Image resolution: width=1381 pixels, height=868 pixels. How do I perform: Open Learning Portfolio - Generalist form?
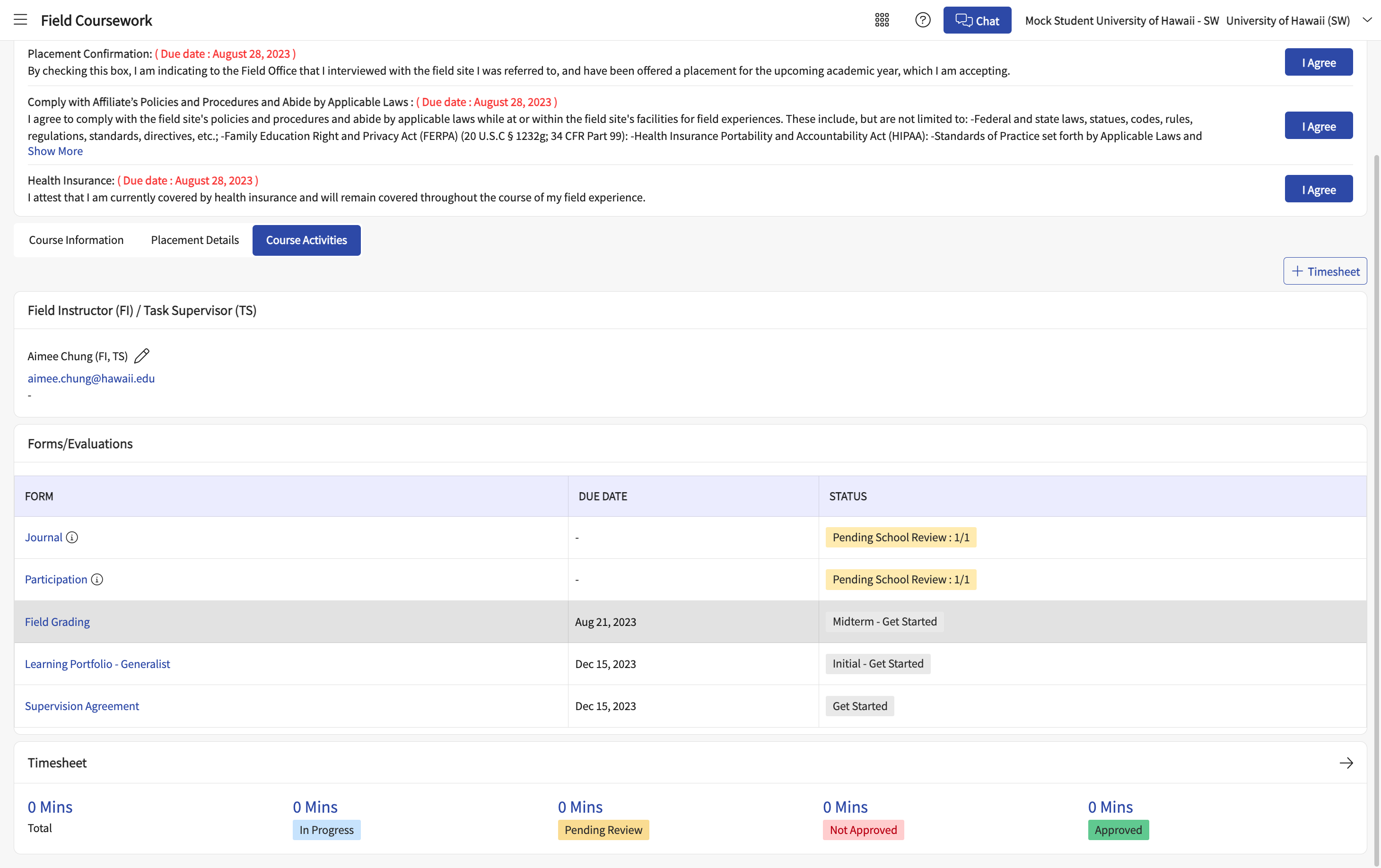coord(97,664)
